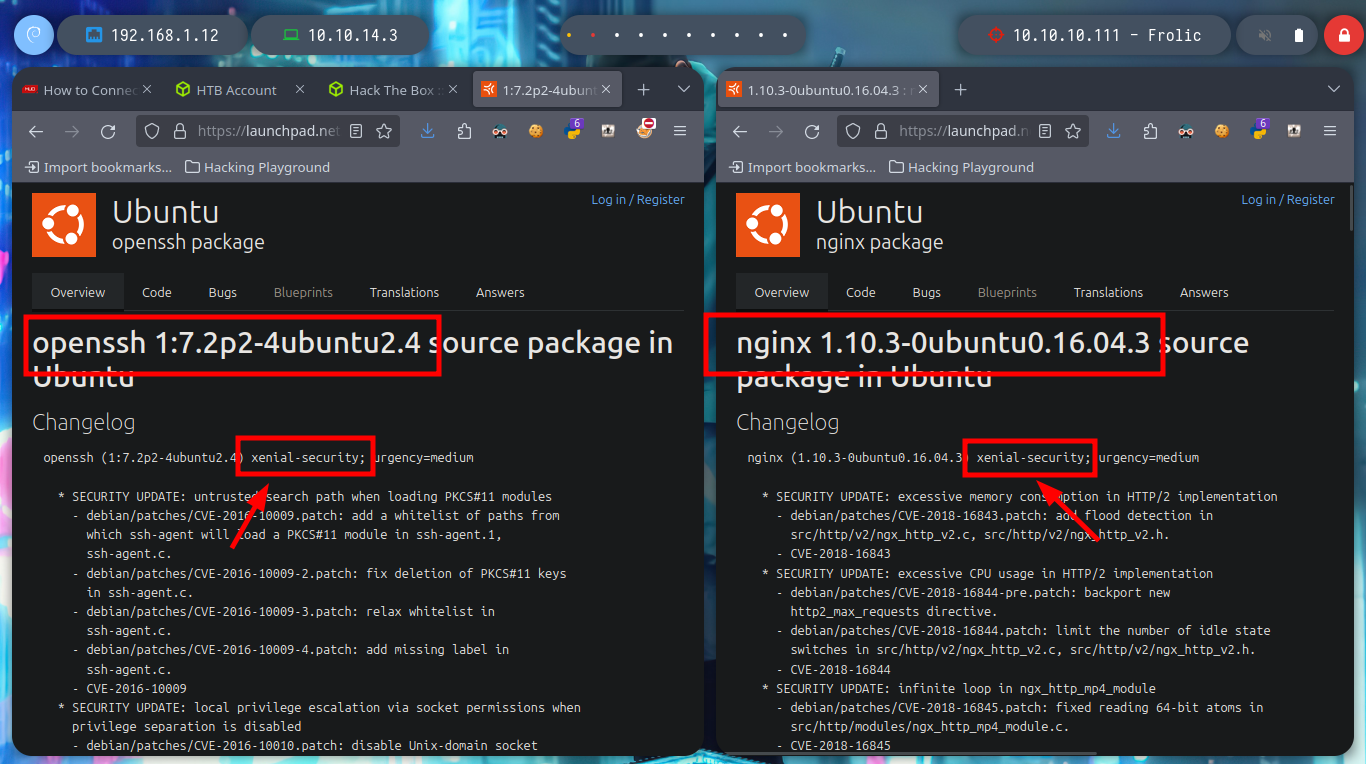Open the Bugs tab on nginx package page

(927, 292)
